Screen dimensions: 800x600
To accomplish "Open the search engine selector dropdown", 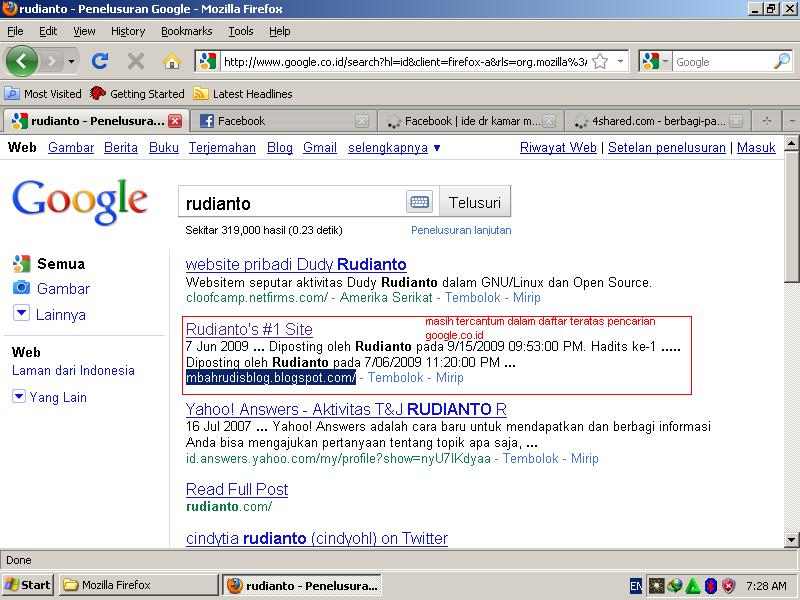I will coord(655,62).
